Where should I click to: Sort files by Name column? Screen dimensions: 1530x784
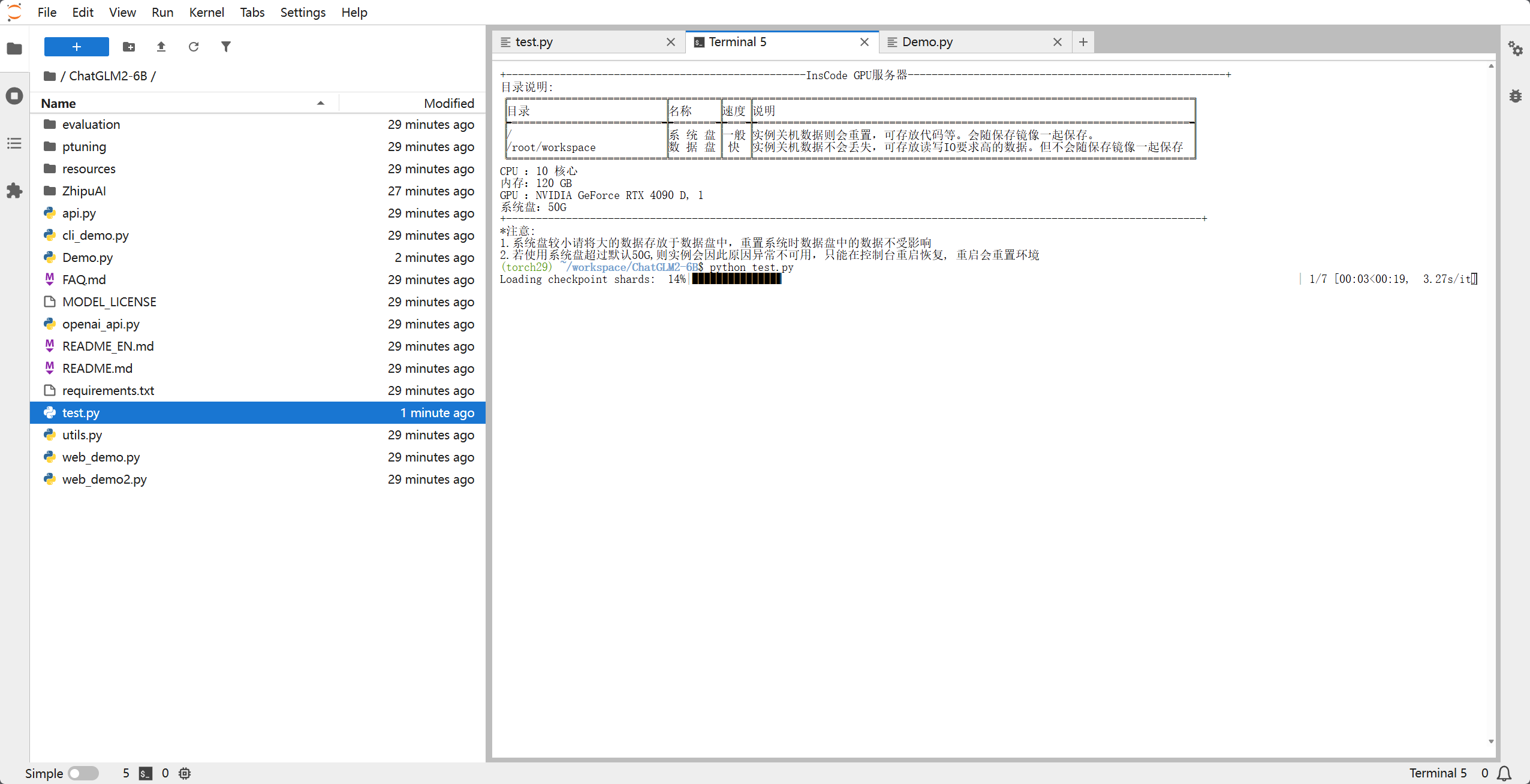[x=58, y=103]
